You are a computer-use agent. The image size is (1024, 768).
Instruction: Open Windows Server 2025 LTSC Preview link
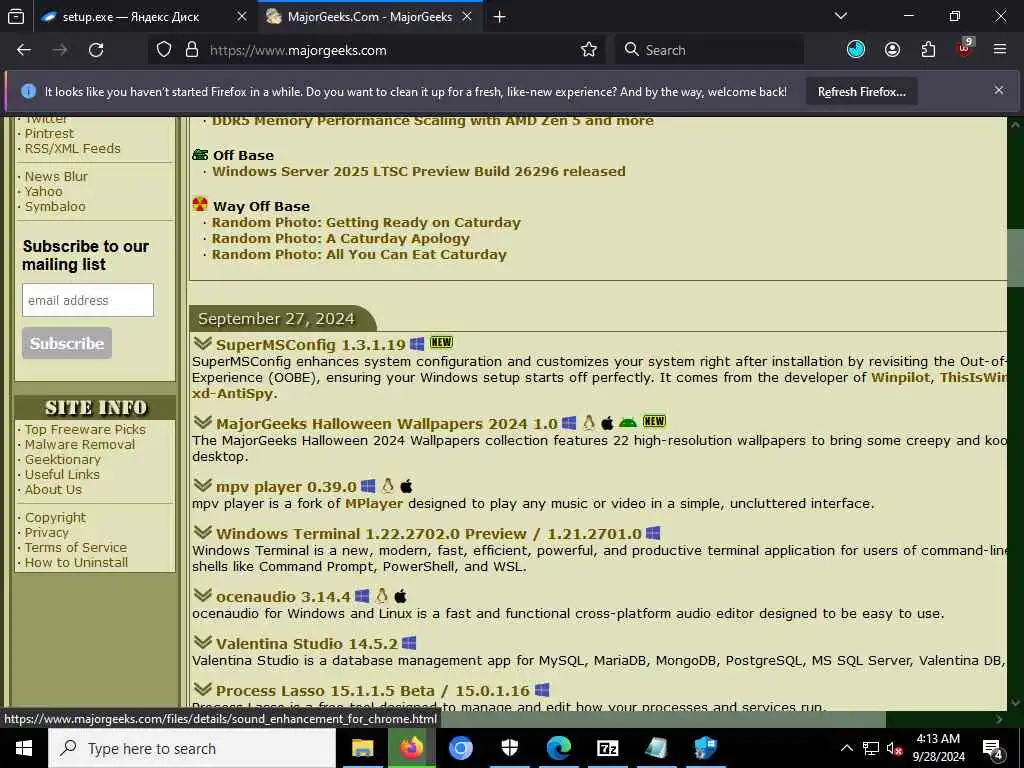pyautogui.click(x=419, y=171)
